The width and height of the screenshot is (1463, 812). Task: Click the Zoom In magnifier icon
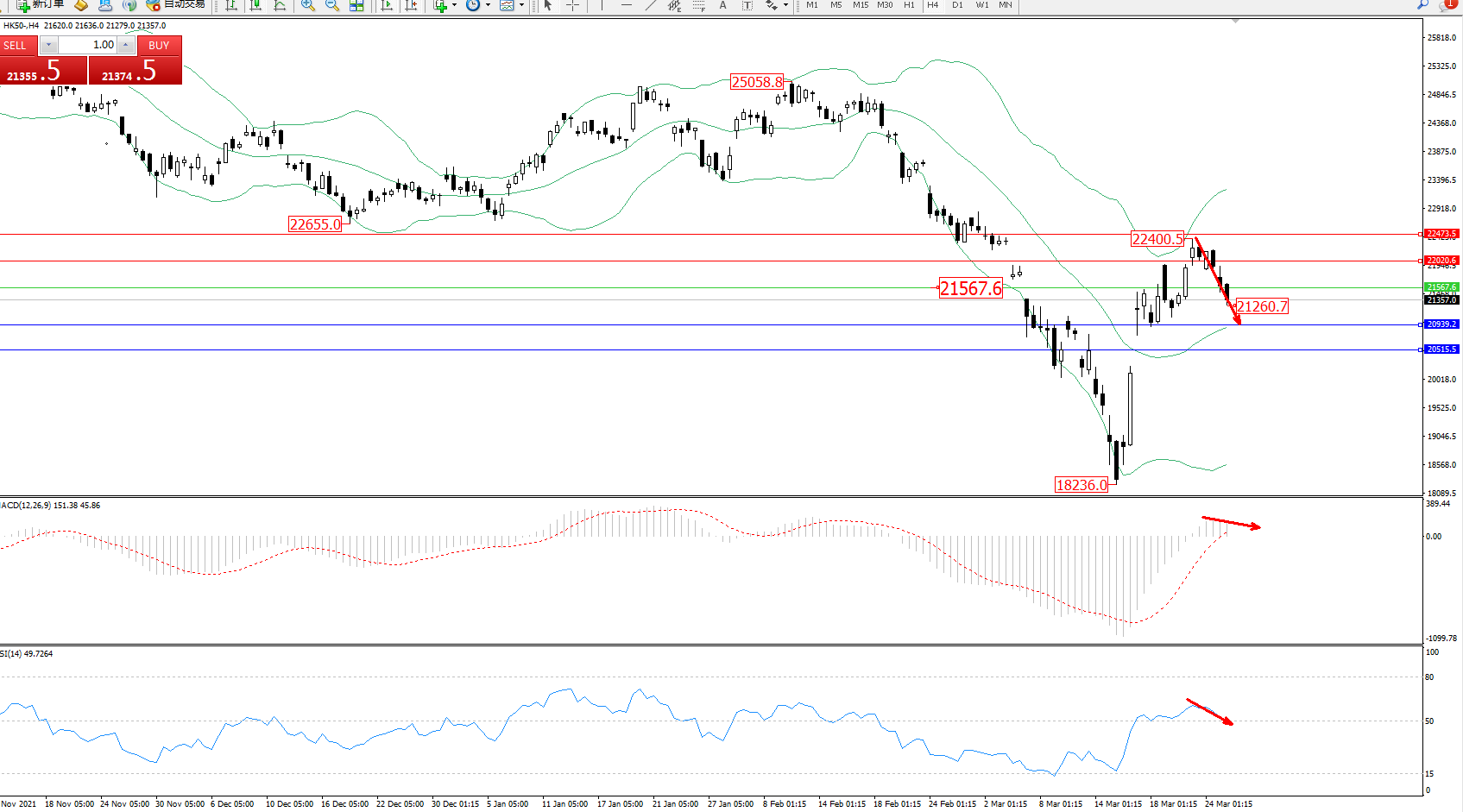point(307,5)
